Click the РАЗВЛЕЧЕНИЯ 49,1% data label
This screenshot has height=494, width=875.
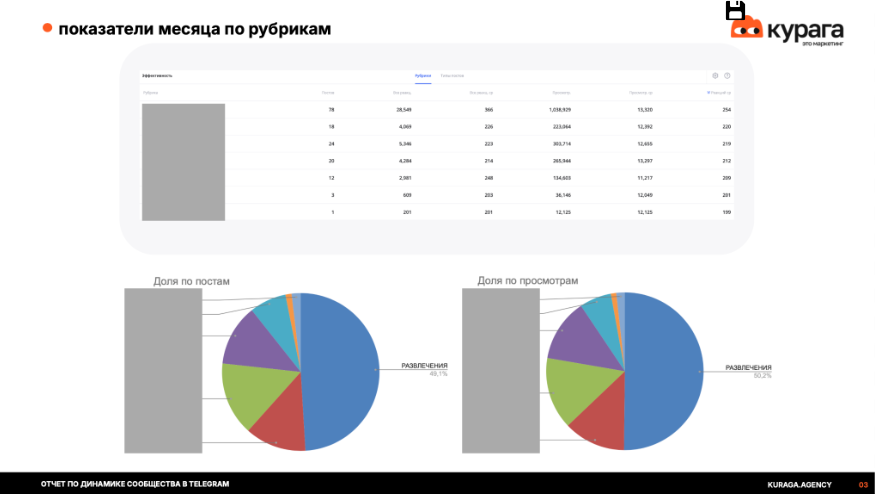click(x=424, y=370)
